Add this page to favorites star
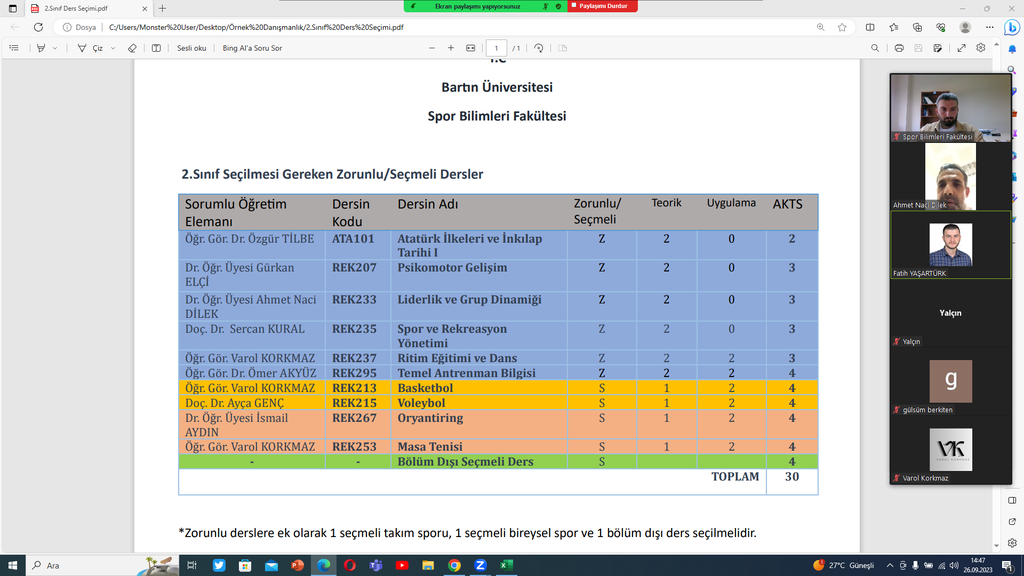1024x576 pixels. pyautogui.click(x=843, y=27)
